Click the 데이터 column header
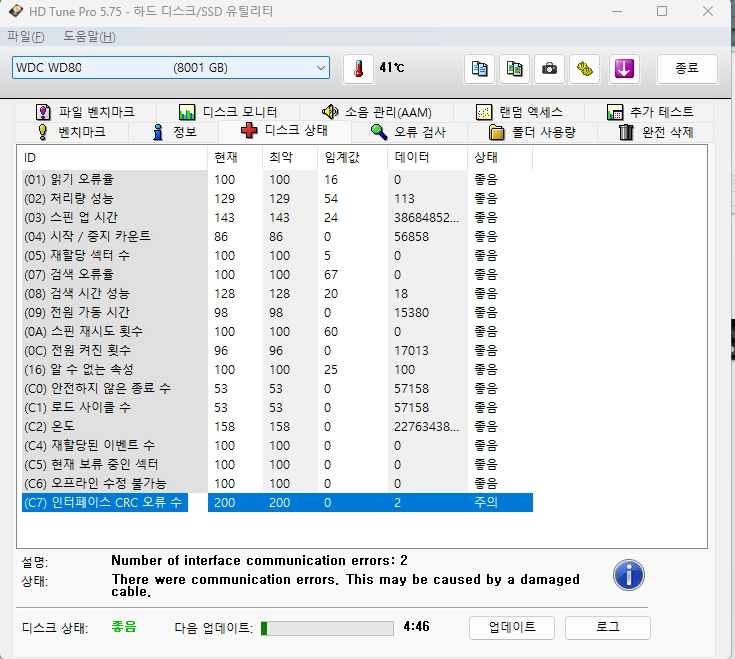Screen dimensions: 735x659 428,157
